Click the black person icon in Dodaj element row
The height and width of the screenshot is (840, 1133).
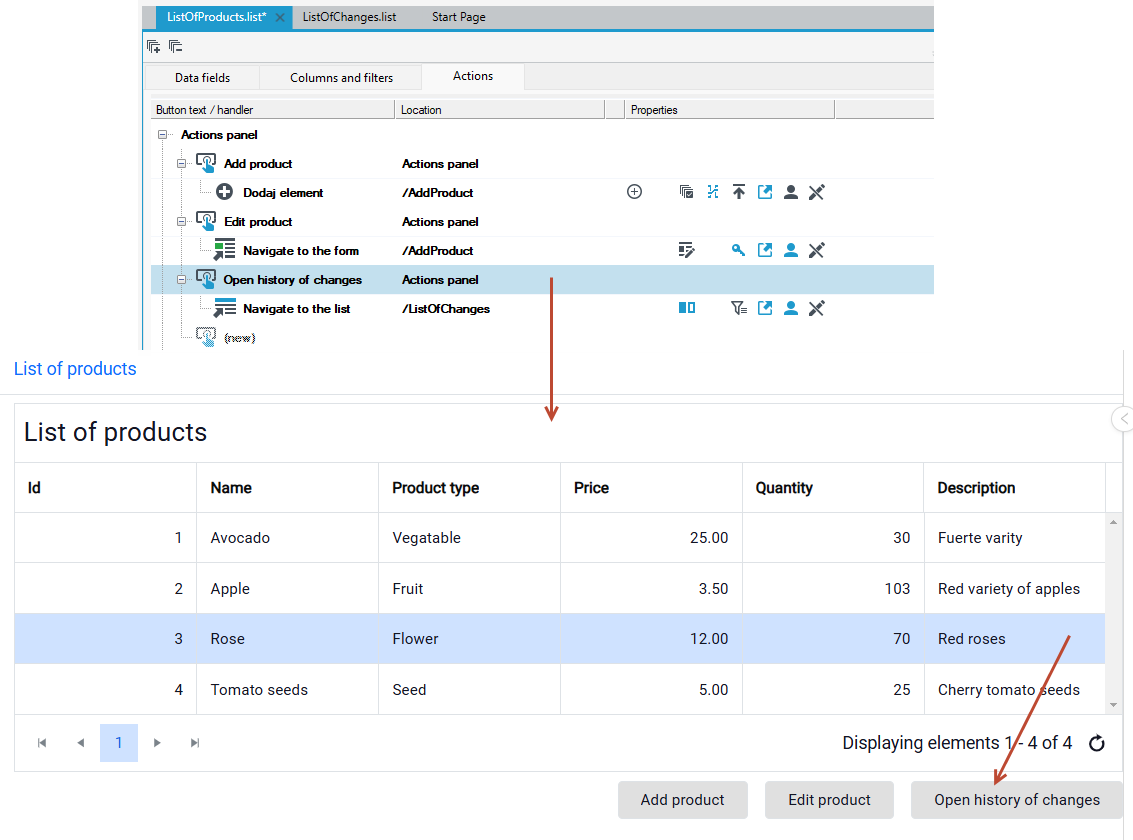point(790,192)
